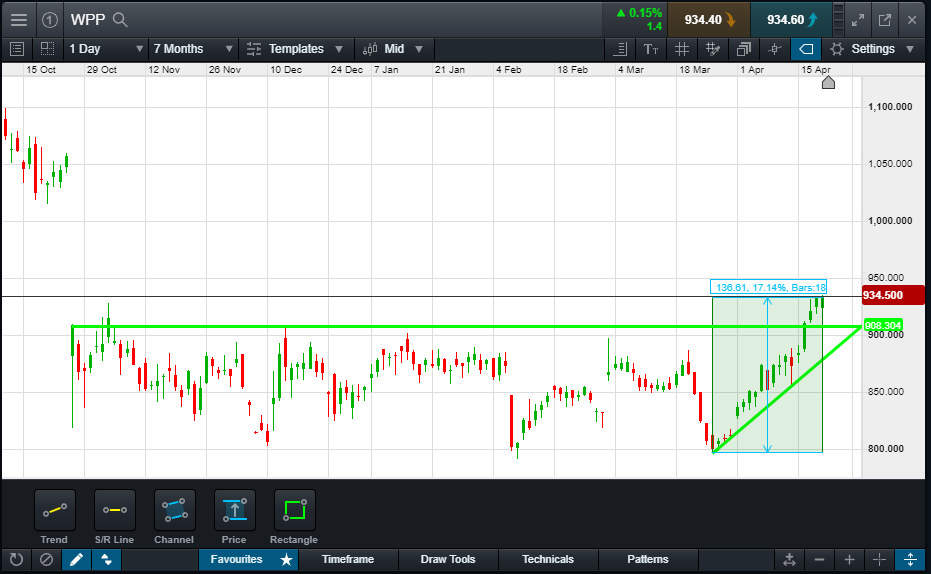
Task: Click the Templates sliders icon
Action: (254, 49)
